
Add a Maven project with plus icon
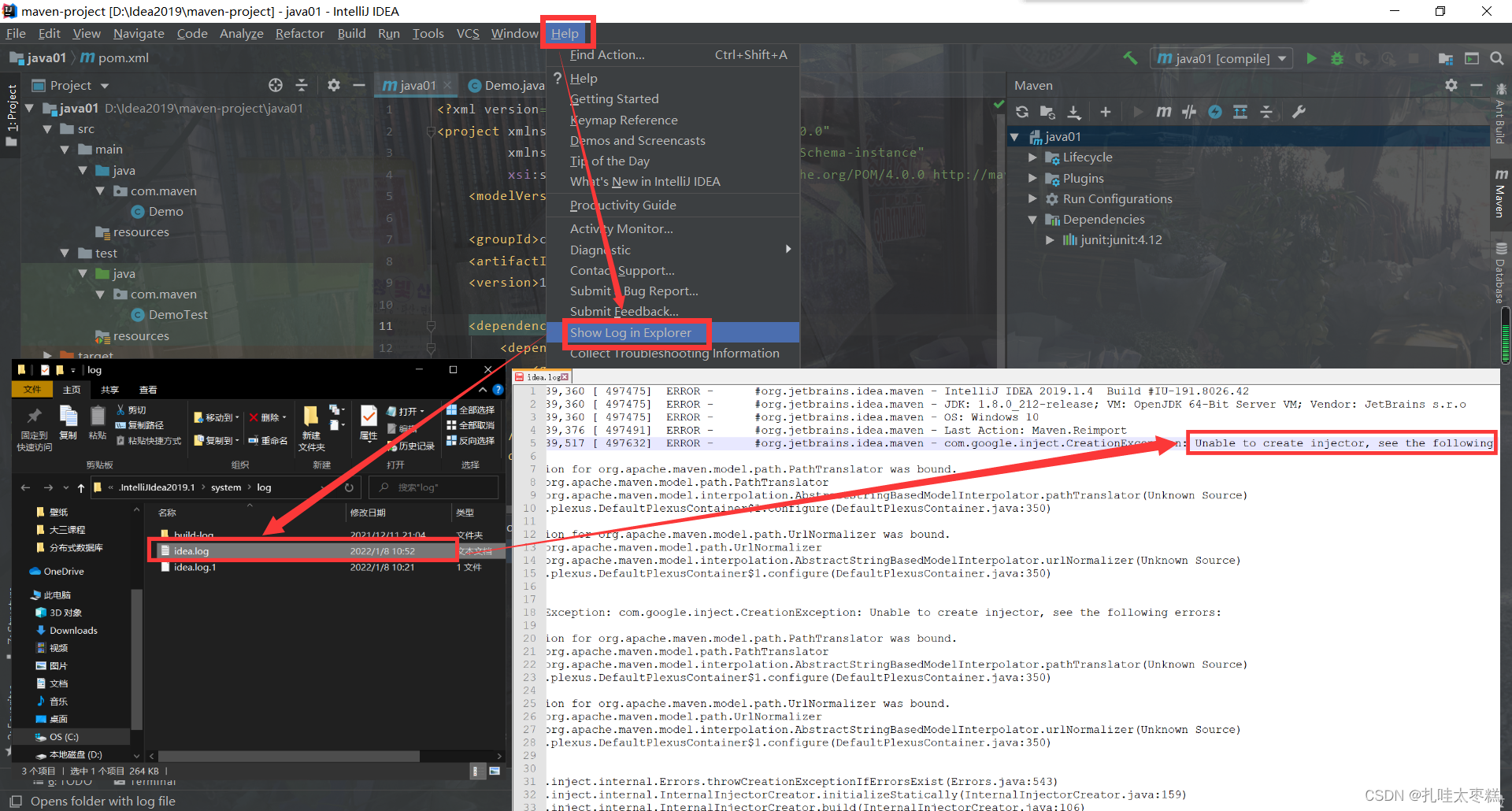pyautogui.click(x=1106, y=112)
